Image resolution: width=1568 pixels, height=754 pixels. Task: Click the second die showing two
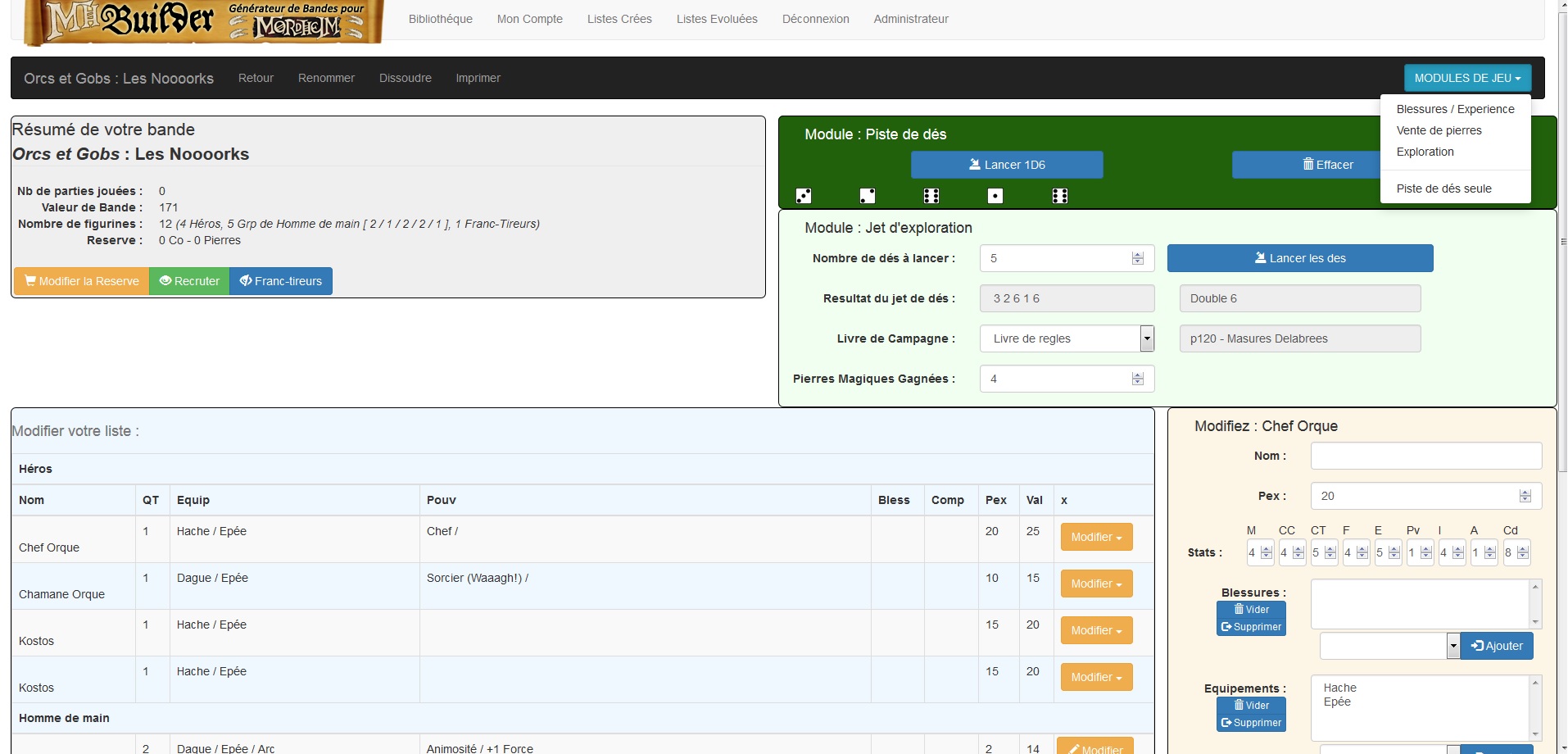[868, 196]
